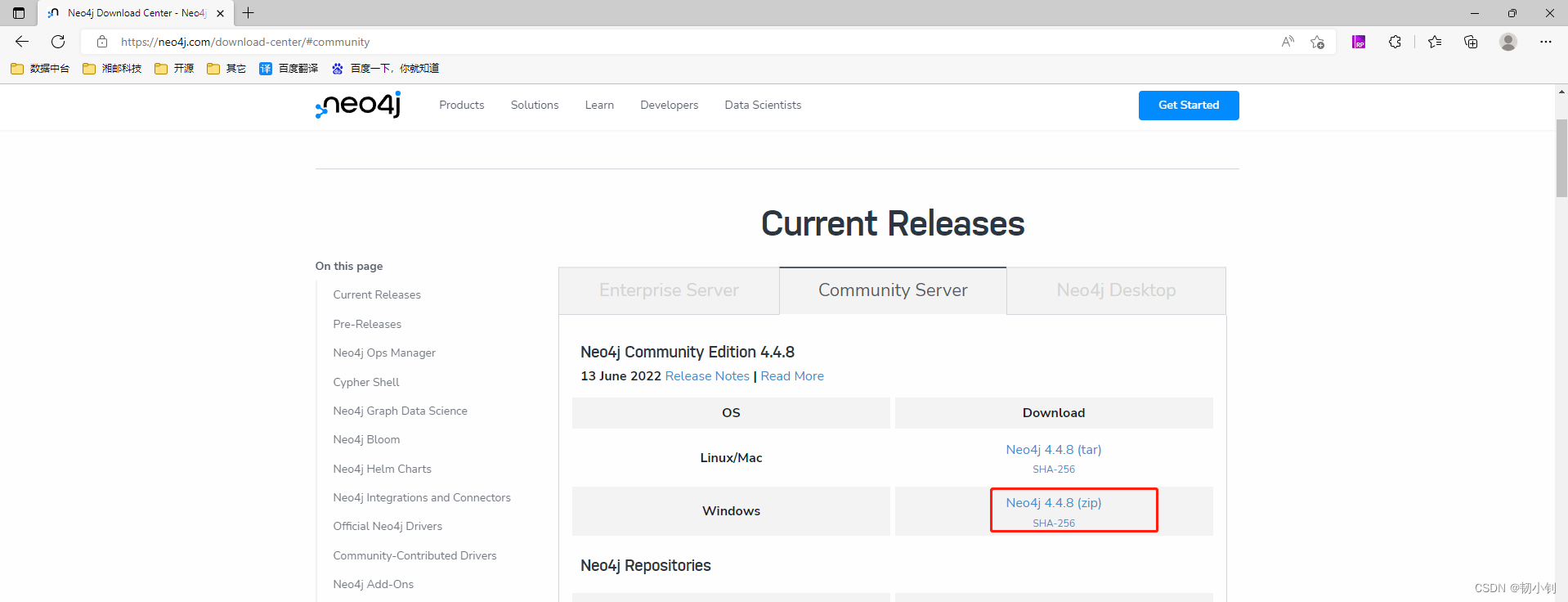Click the browser back arrow
The height and width of the screenshot is (602, 1568).
[22, 42]
